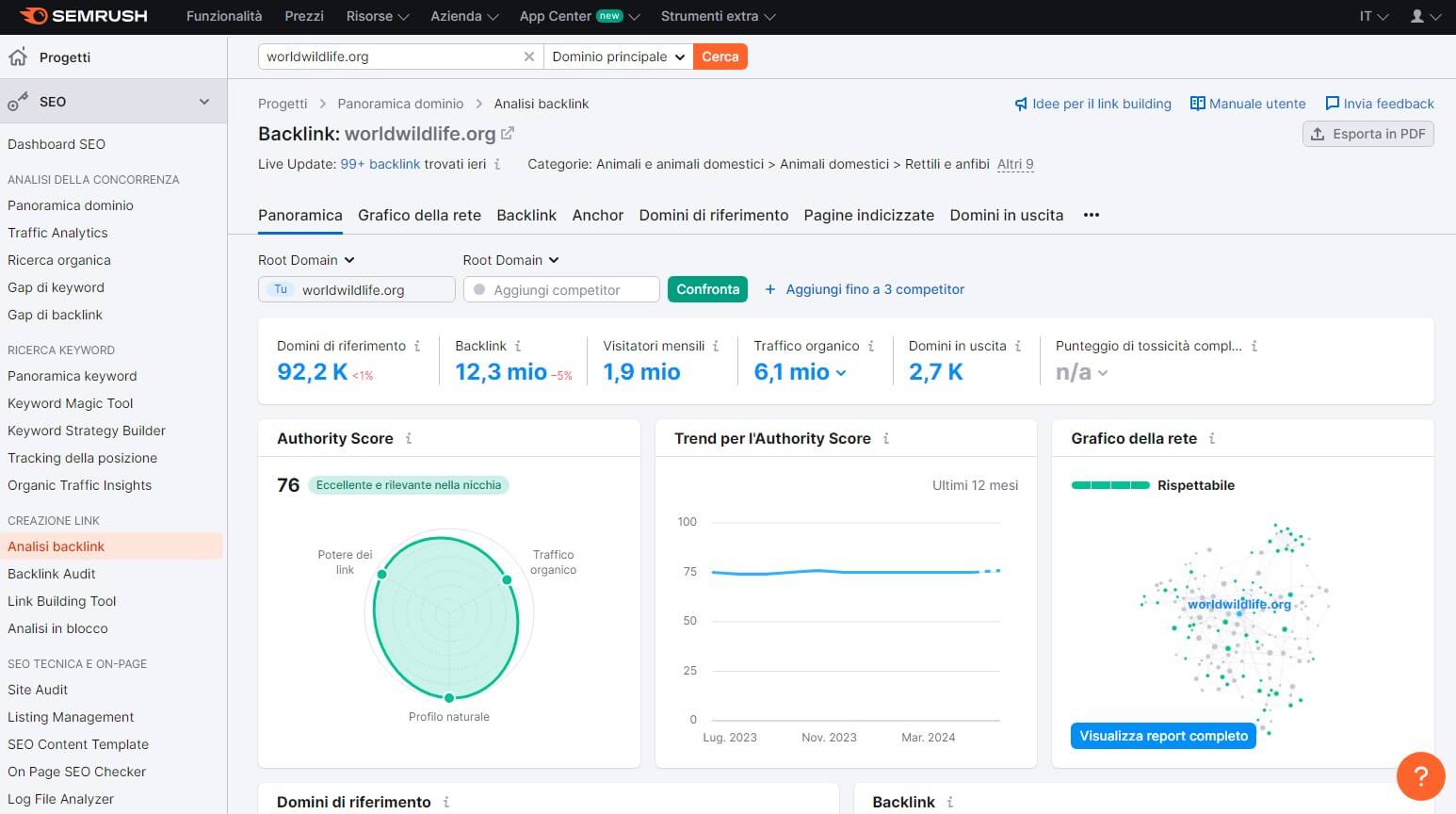
Task: Collapse the SEO sidebar section
Action: (204, 102)
